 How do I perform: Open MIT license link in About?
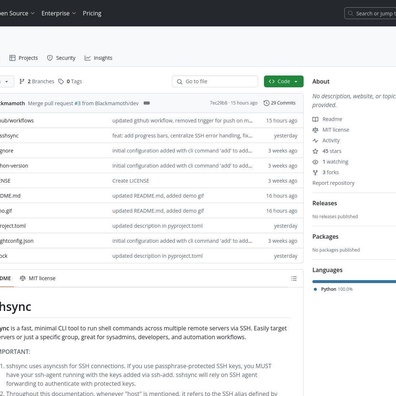coord(336,130)
